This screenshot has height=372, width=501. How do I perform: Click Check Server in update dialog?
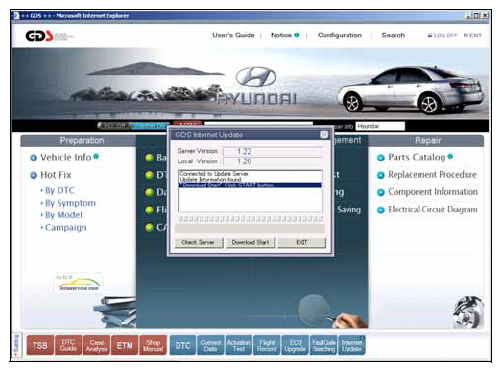(199, 242)
